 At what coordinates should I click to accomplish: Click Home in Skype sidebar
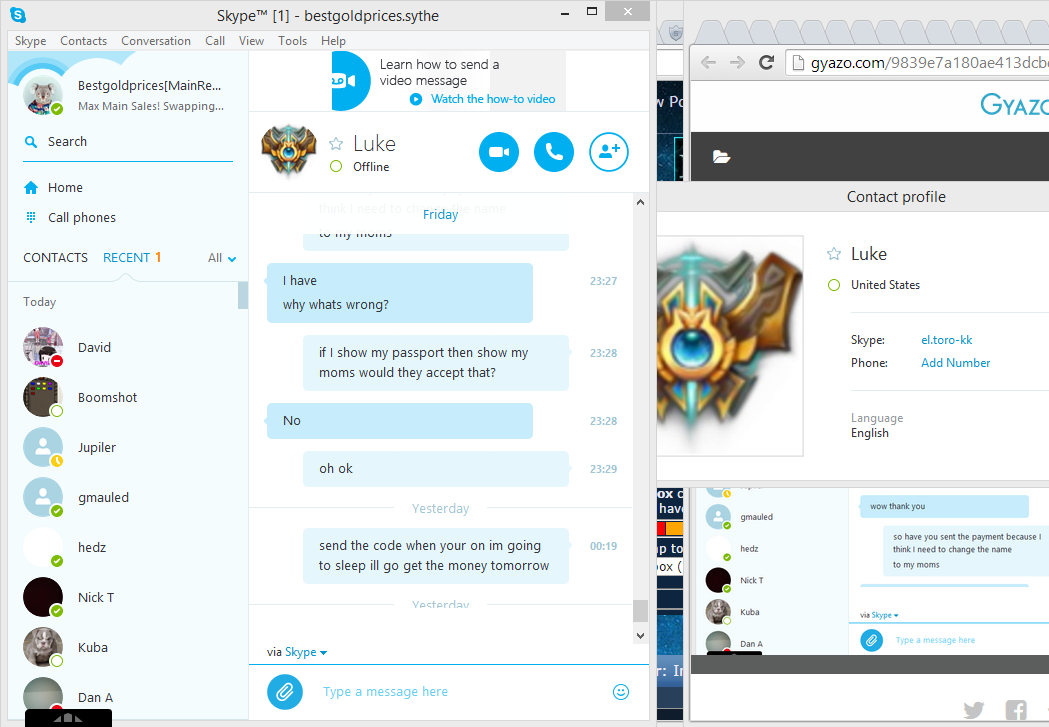65,188
